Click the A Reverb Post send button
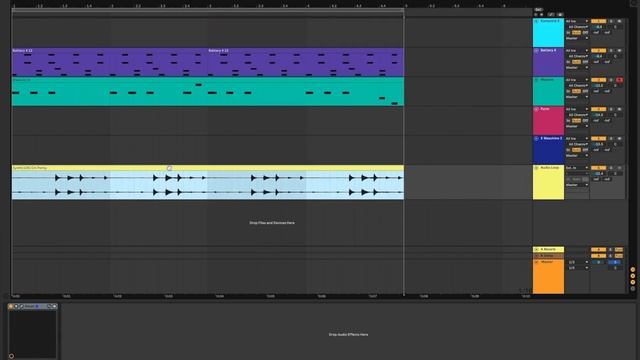The height and width of the screenshot is (360, 640). tap(619, 249)
